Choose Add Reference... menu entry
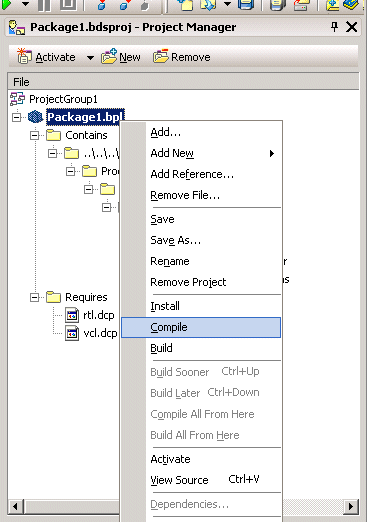 [x=201, y=174]
